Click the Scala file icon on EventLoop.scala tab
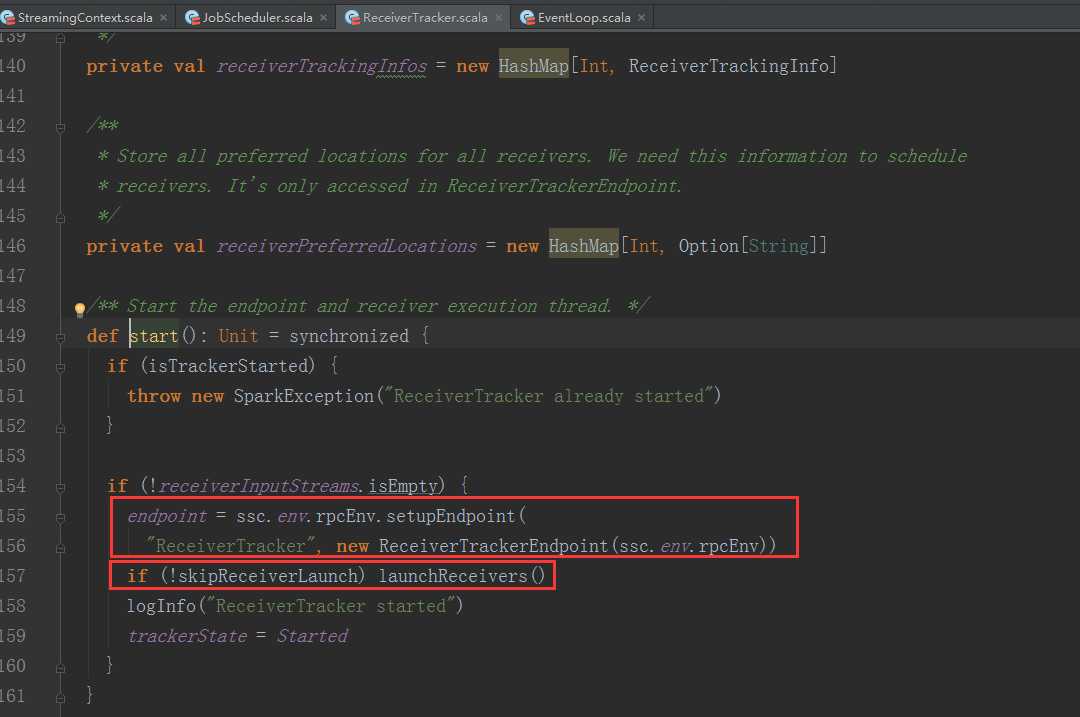 528,18
